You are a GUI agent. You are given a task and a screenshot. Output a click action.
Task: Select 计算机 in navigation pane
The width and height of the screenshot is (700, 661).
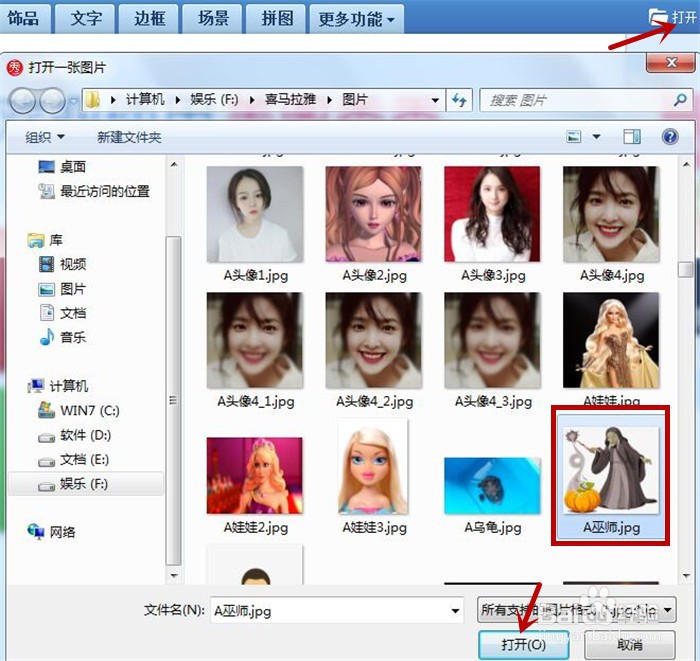(x=58, y=386)
